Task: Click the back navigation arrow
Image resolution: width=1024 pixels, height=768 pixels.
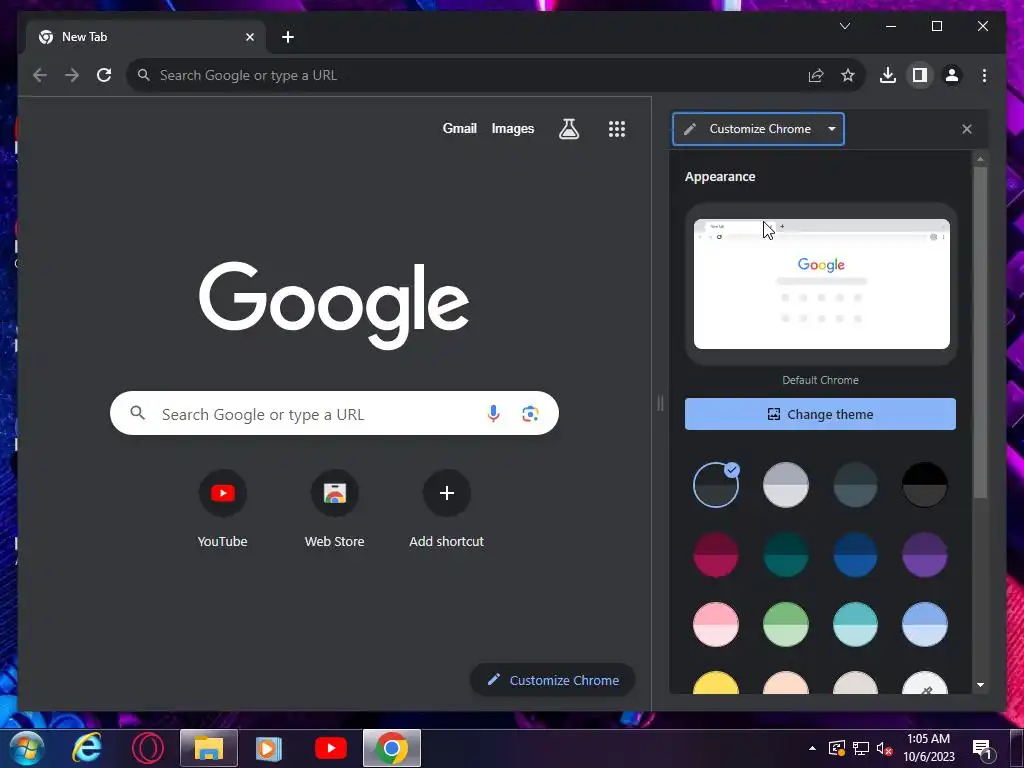Action: click(40, 75)
